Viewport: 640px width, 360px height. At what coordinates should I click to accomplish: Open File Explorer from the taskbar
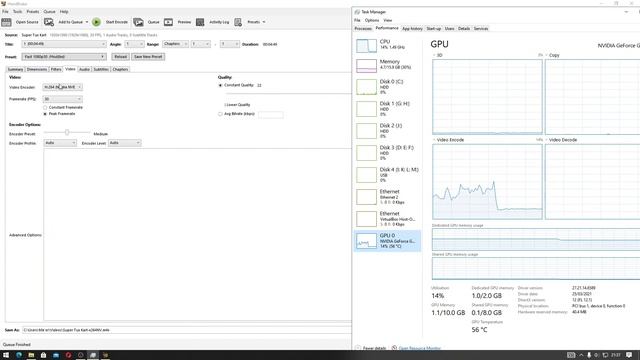[31, 355]
